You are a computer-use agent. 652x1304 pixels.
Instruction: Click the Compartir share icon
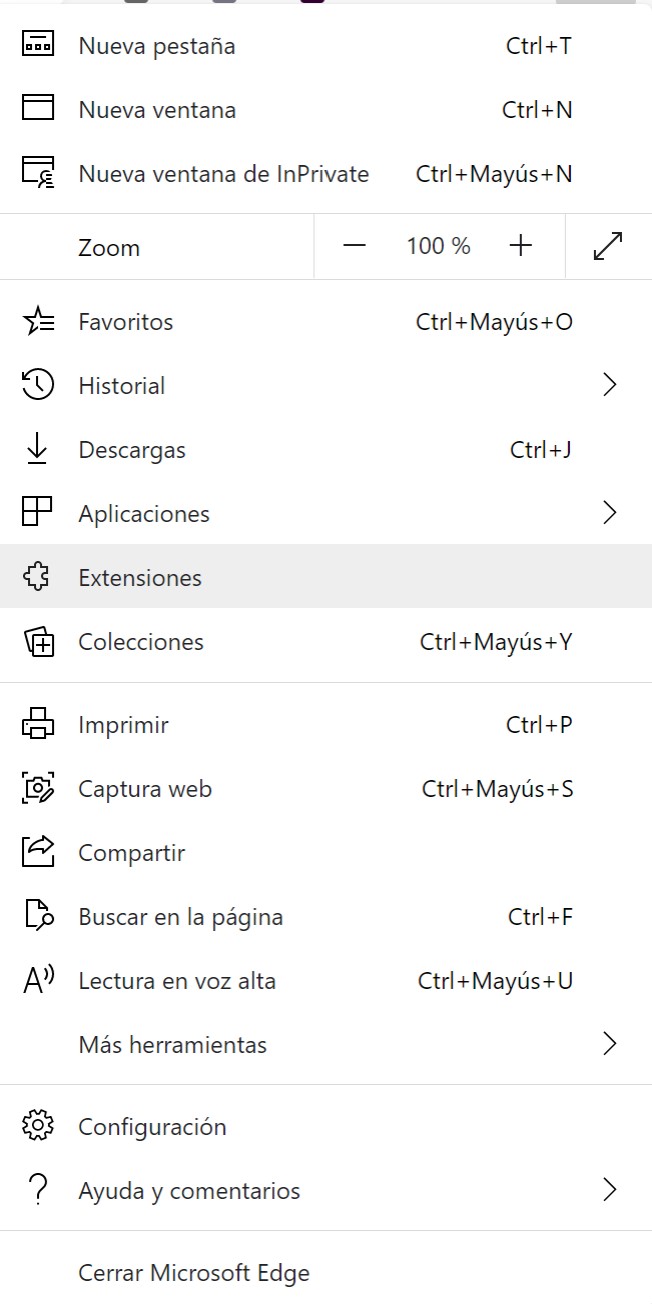click(x=38, y=853)
